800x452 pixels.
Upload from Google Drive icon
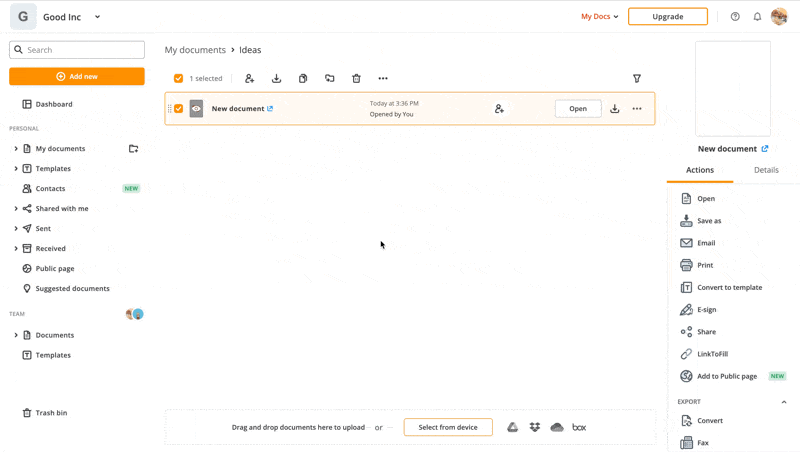512,427
